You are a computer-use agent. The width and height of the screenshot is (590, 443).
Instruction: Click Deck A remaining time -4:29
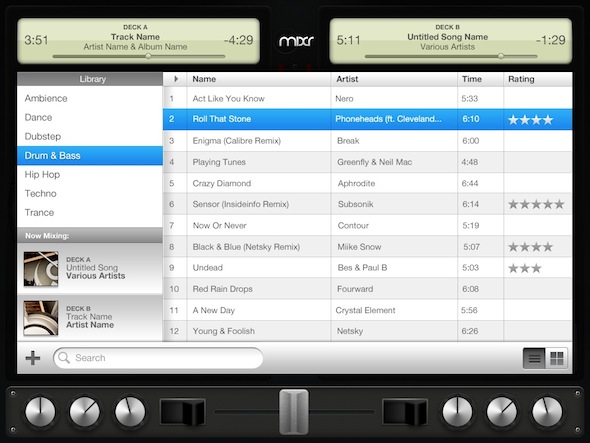point(238,40)
